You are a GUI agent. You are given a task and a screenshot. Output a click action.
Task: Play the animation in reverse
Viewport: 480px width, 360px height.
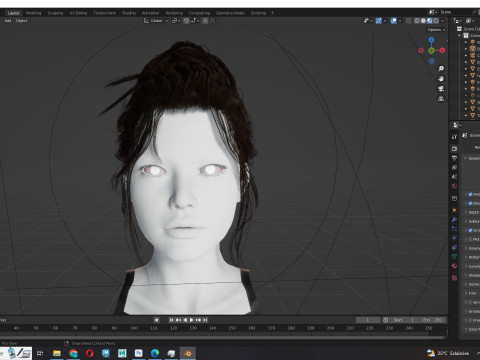click(x=185, y=320)
